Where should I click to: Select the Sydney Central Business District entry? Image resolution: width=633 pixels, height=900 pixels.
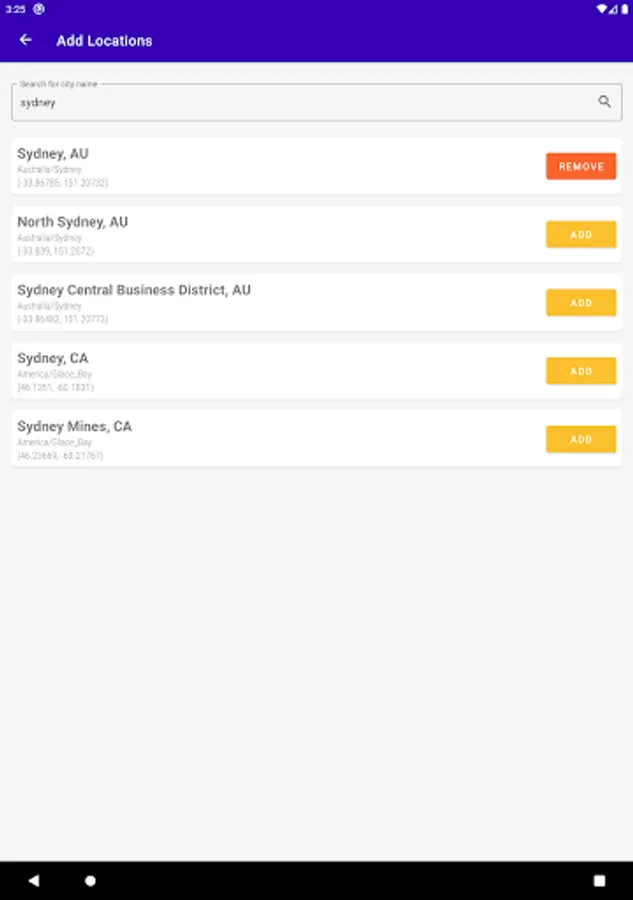point(316,302)
